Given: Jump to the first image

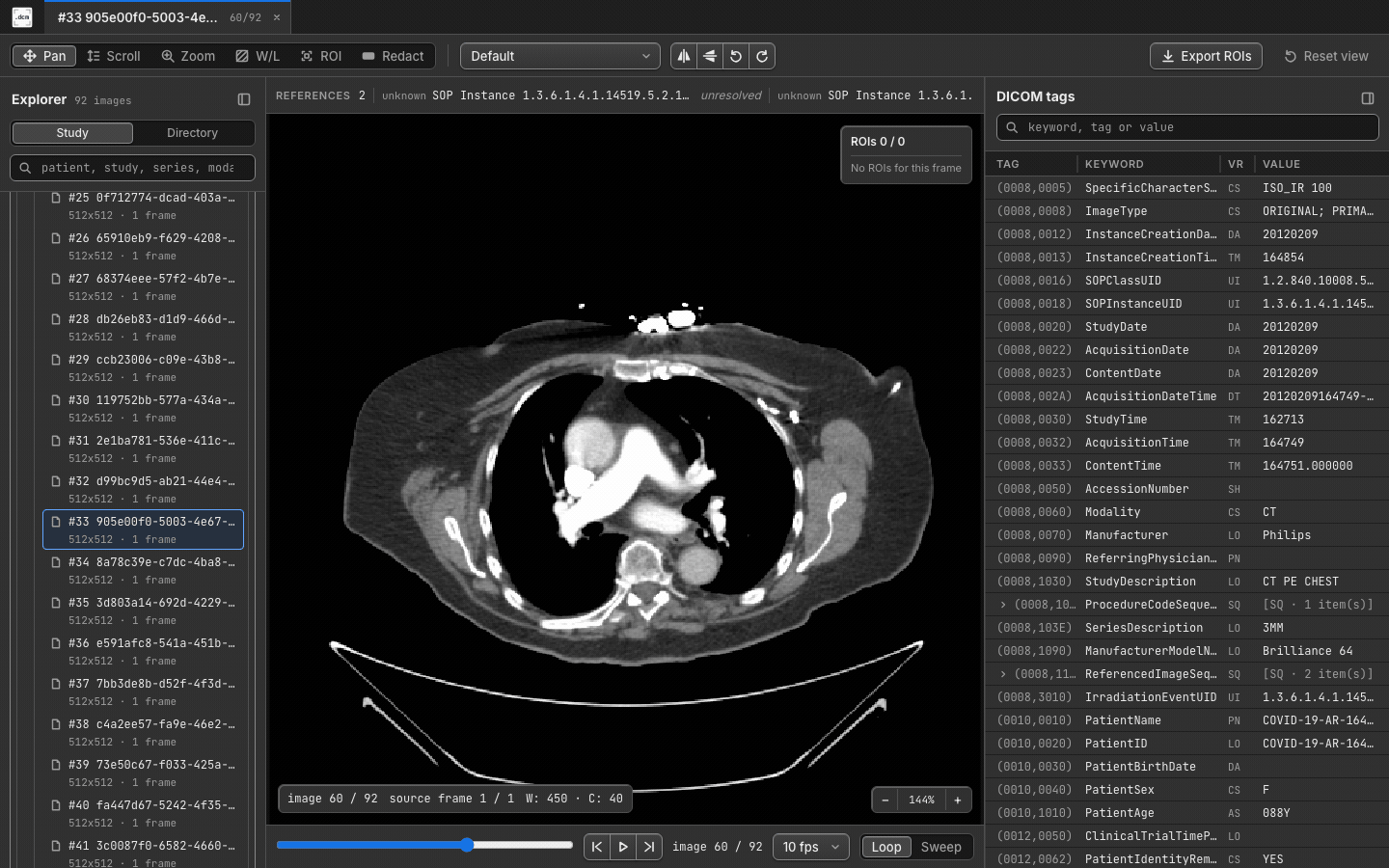Looking at the screenshot, I should coord(597,847).
